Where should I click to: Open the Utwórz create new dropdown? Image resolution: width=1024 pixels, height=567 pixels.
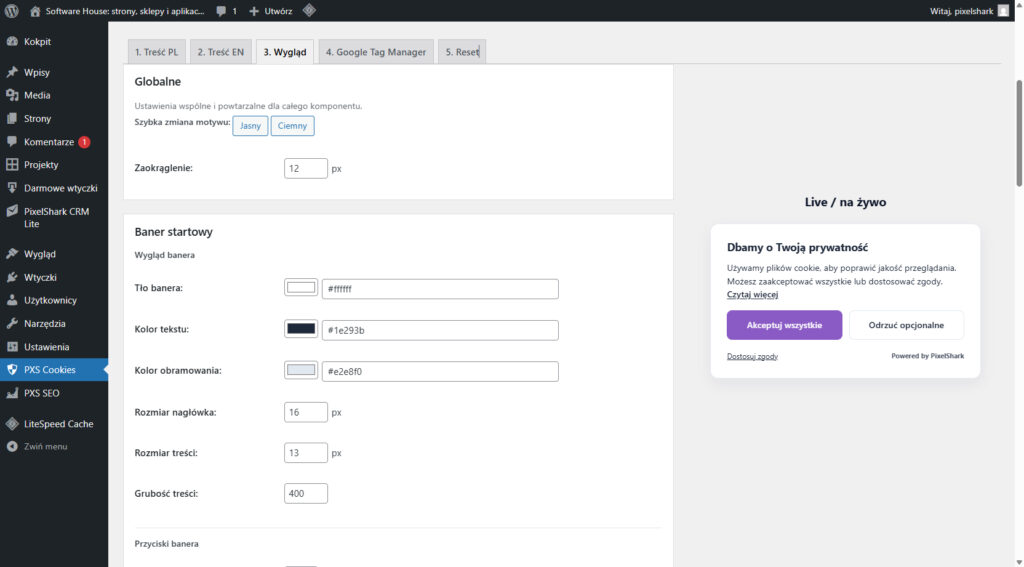point(270,11)
